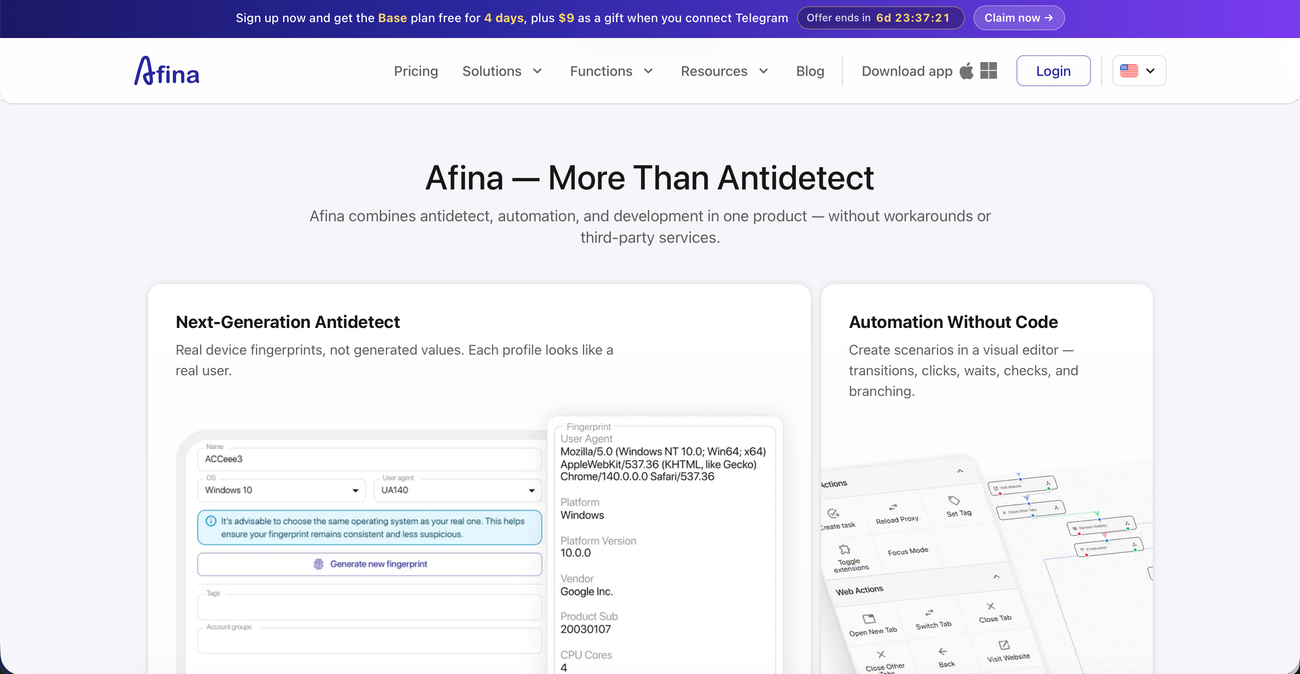This screenshot has height=674, width=1300.
Task: Click the Toggle extensions puzzle icon
Action: click(x=845, y=549)
